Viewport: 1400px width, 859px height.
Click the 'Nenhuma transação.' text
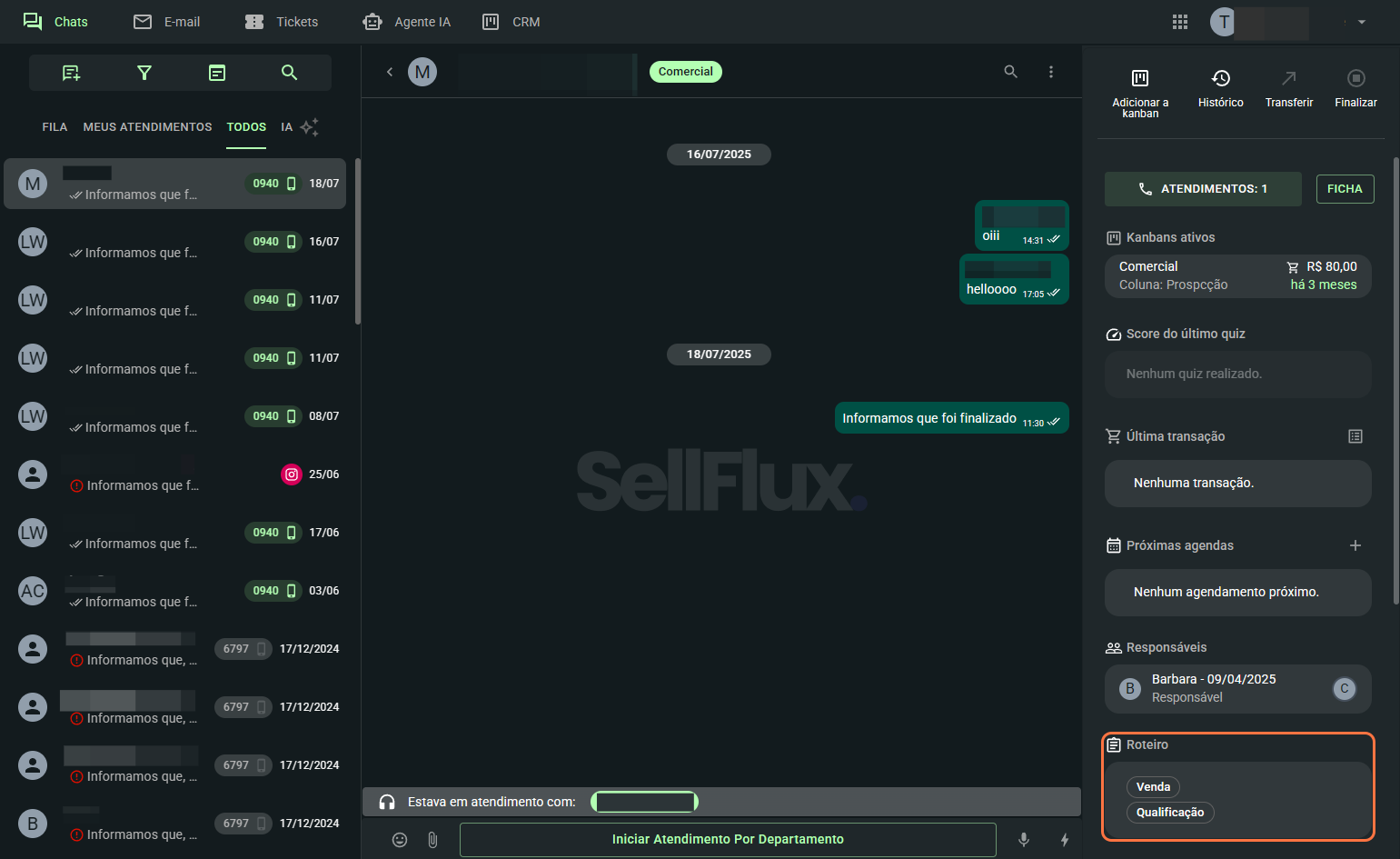1194,483
